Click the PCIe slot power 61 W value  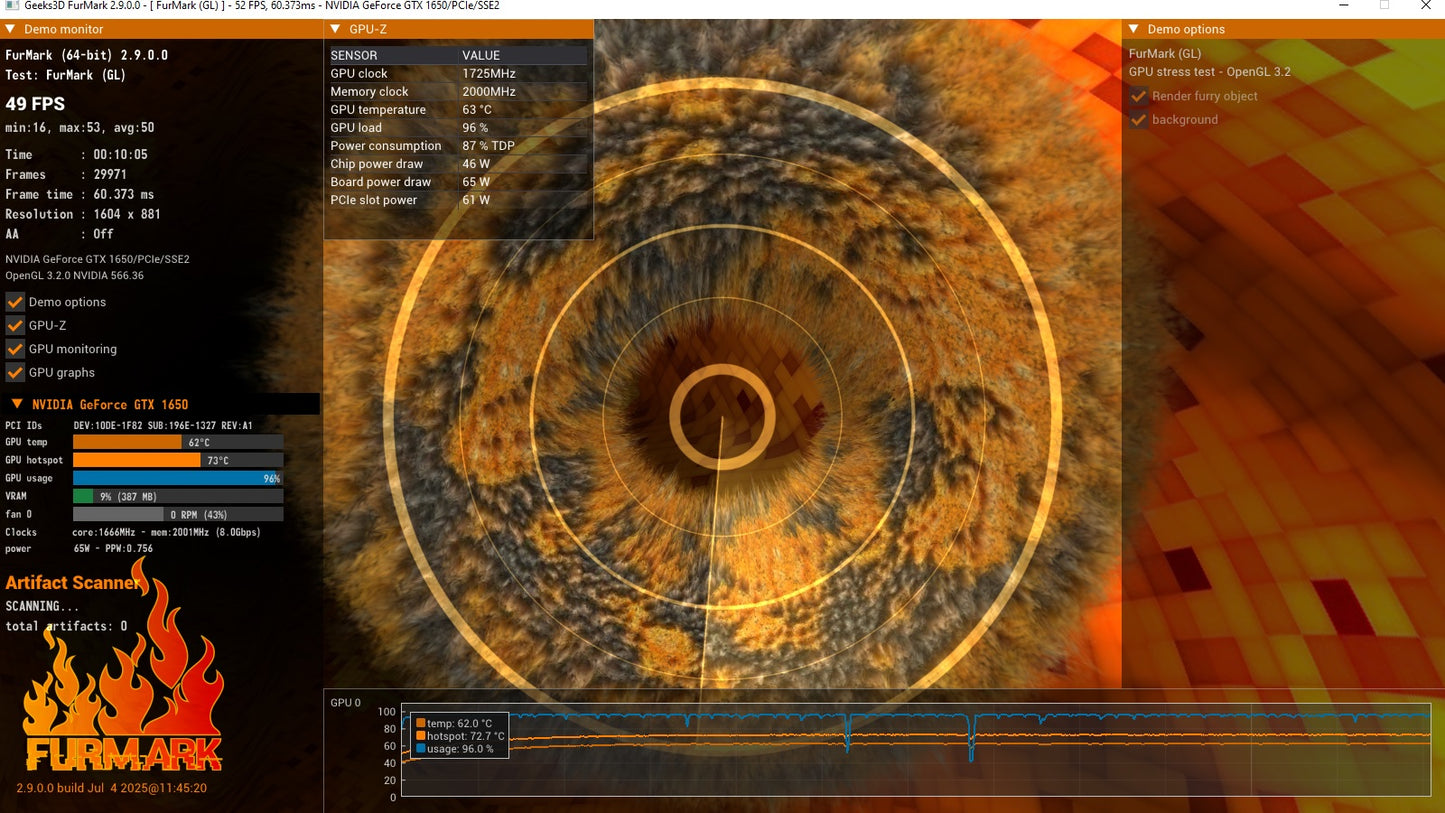coord(476,200)
